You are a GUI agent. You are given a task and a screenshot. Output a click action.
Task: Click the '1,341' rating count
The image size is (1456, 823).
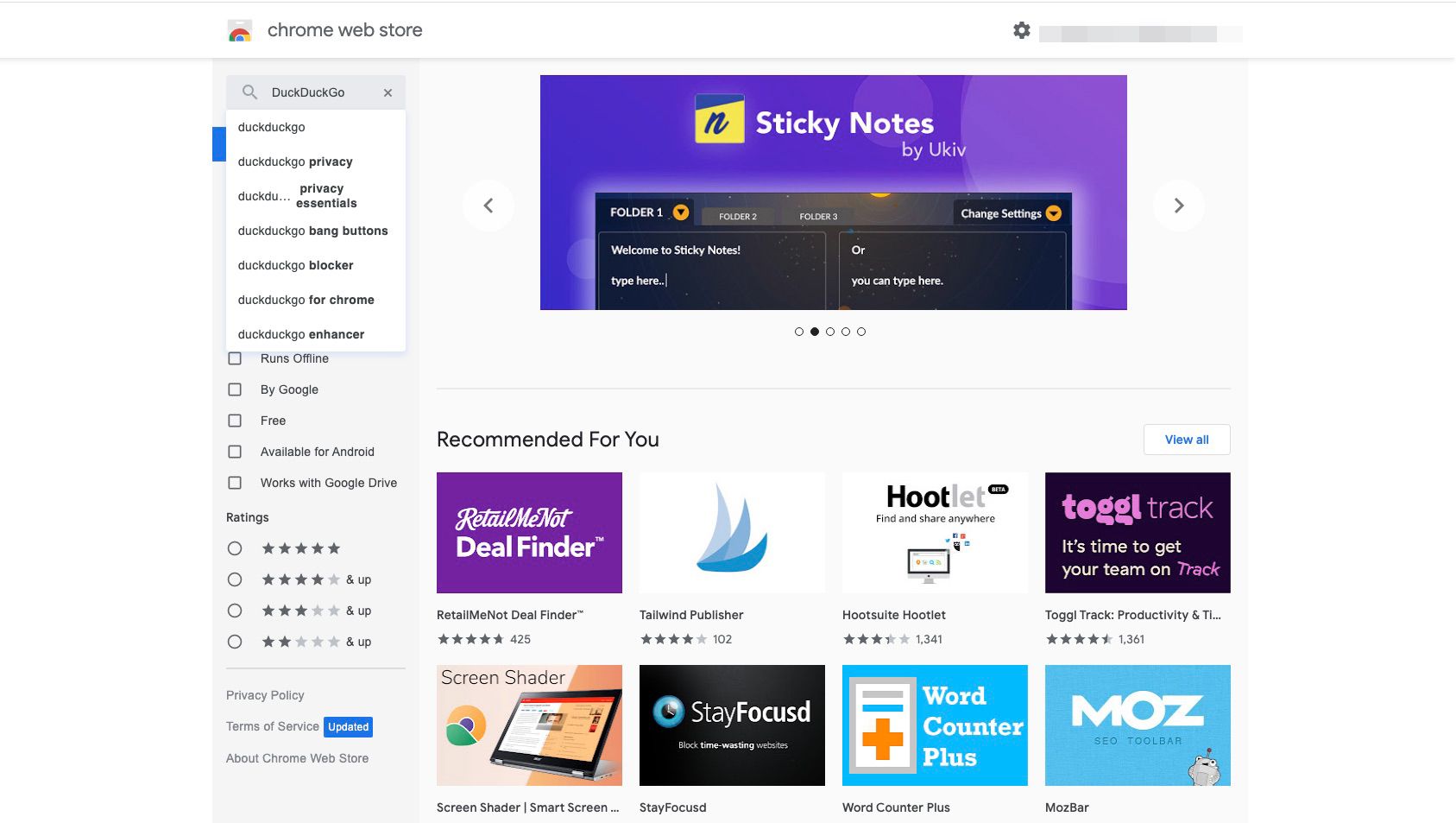929,639
